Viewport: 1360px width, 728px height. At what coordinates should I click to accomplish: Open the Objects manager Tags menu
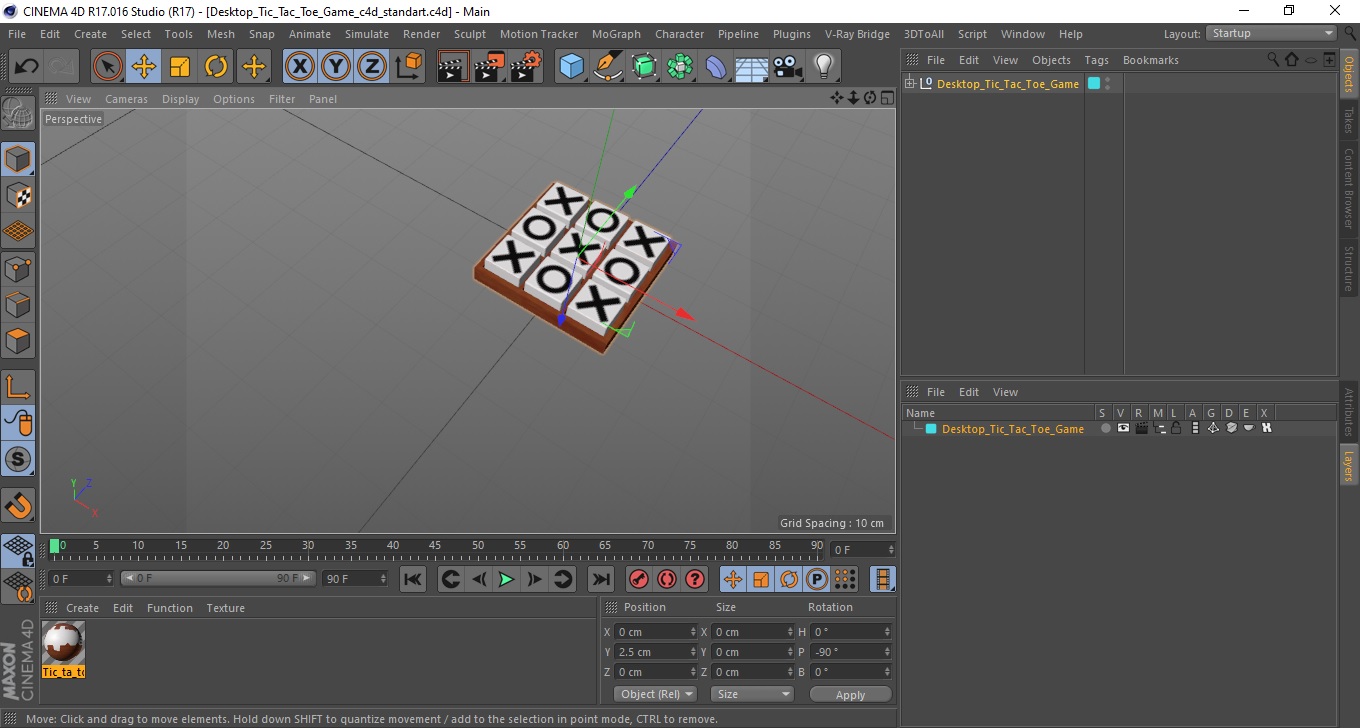tap(1096, 60)
